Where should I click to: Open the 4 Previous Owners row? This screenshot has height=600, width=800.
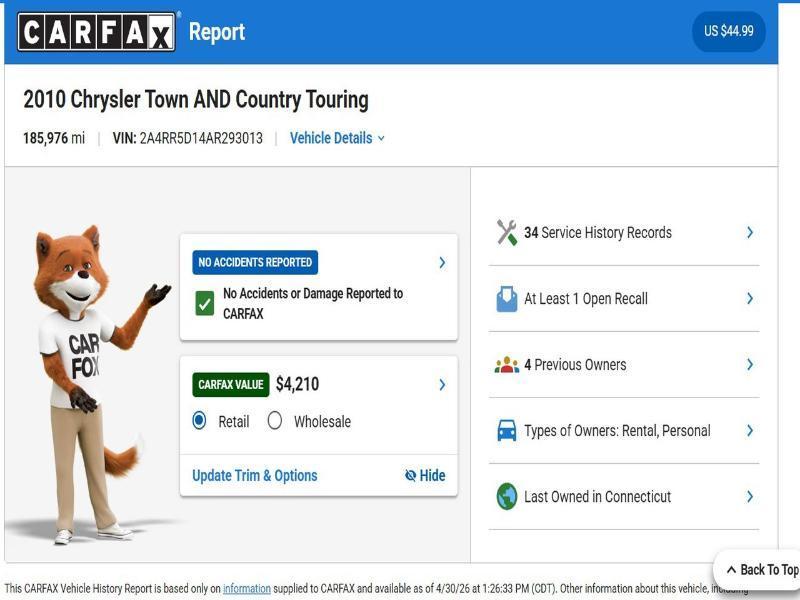[x=623, y=365]
